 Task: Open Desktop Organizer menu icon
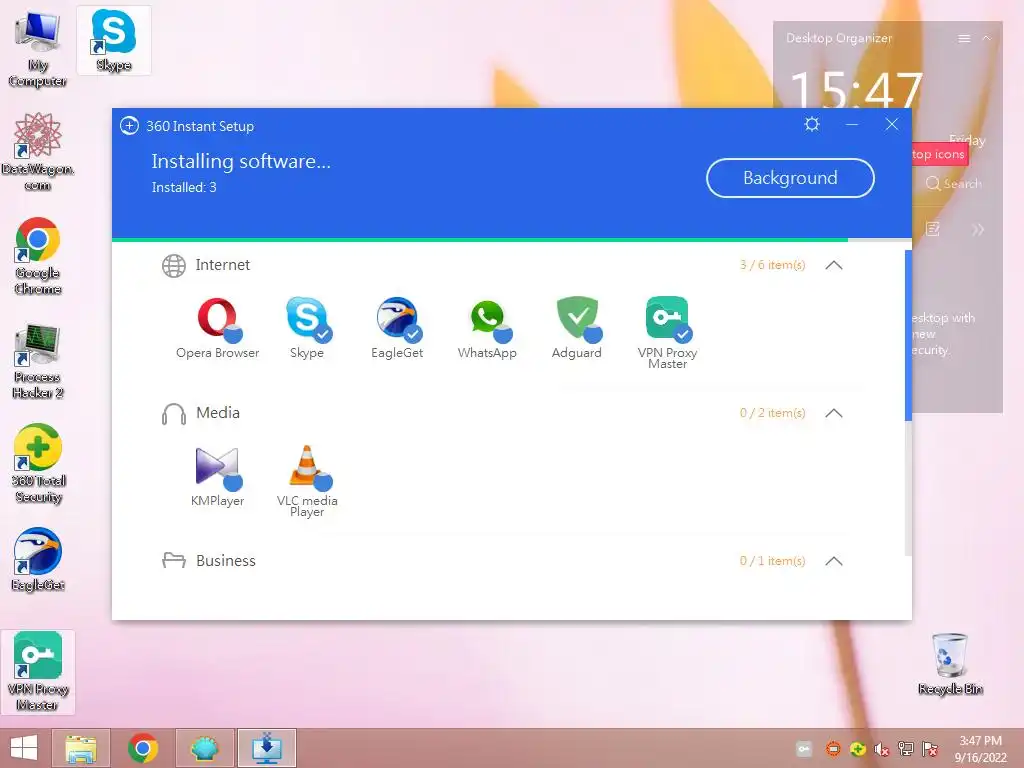(x=964, y=39)
